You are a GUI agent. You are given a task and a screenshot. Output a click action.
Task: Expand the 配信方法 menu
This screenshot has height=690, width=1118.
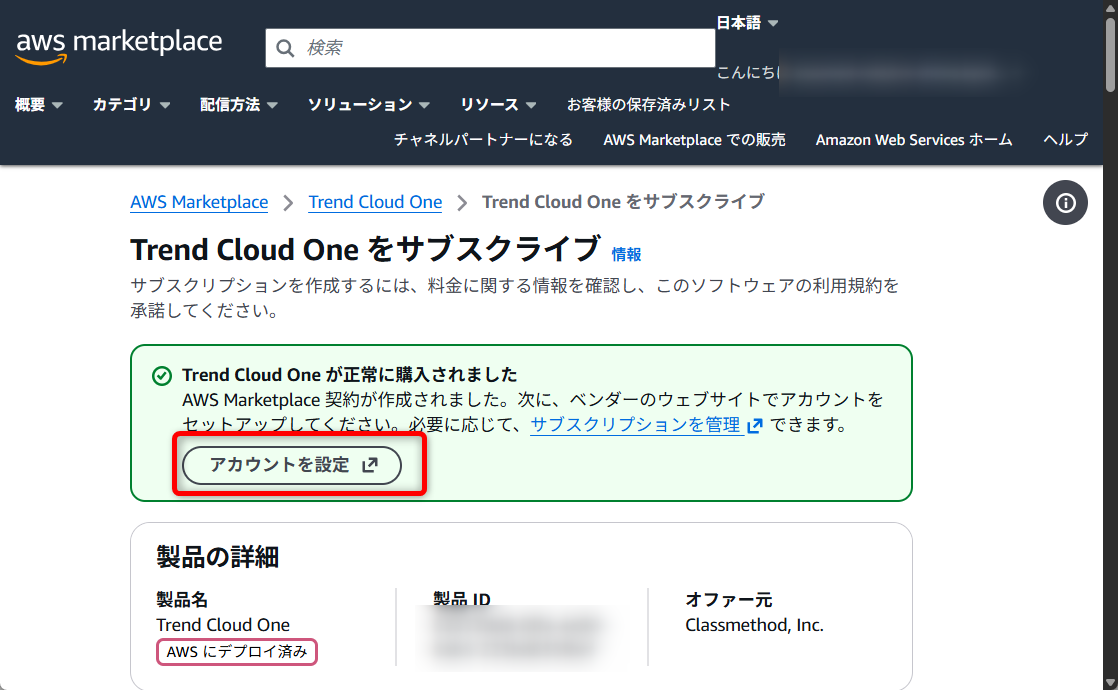pos(238,105)
